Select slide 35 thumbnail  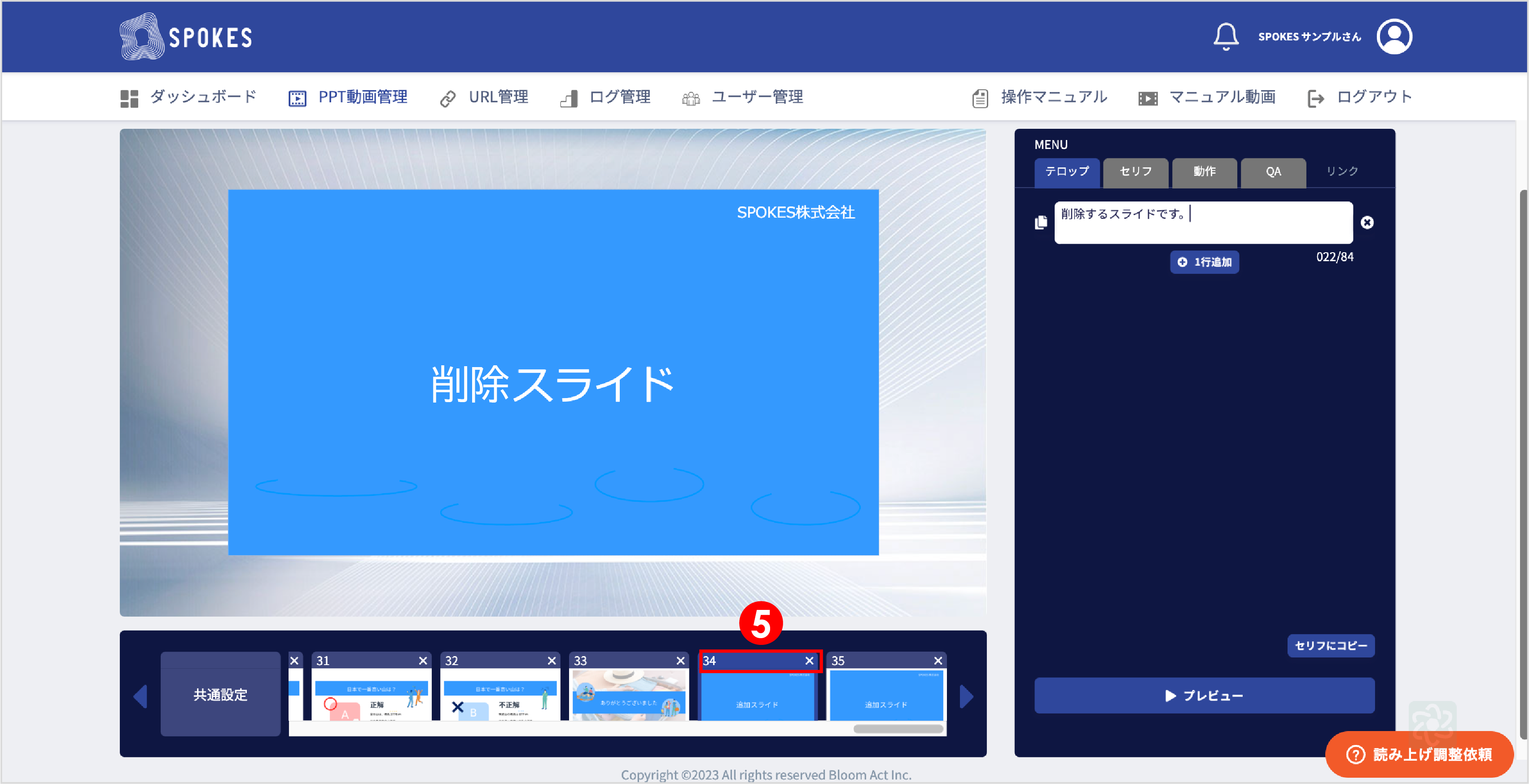[886, 695]
